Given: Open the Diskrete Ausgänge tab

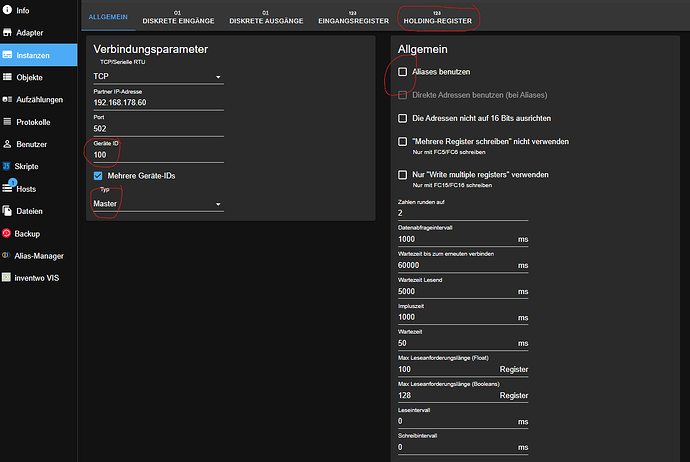Looking at the screenshot, I should click(266, 17).
